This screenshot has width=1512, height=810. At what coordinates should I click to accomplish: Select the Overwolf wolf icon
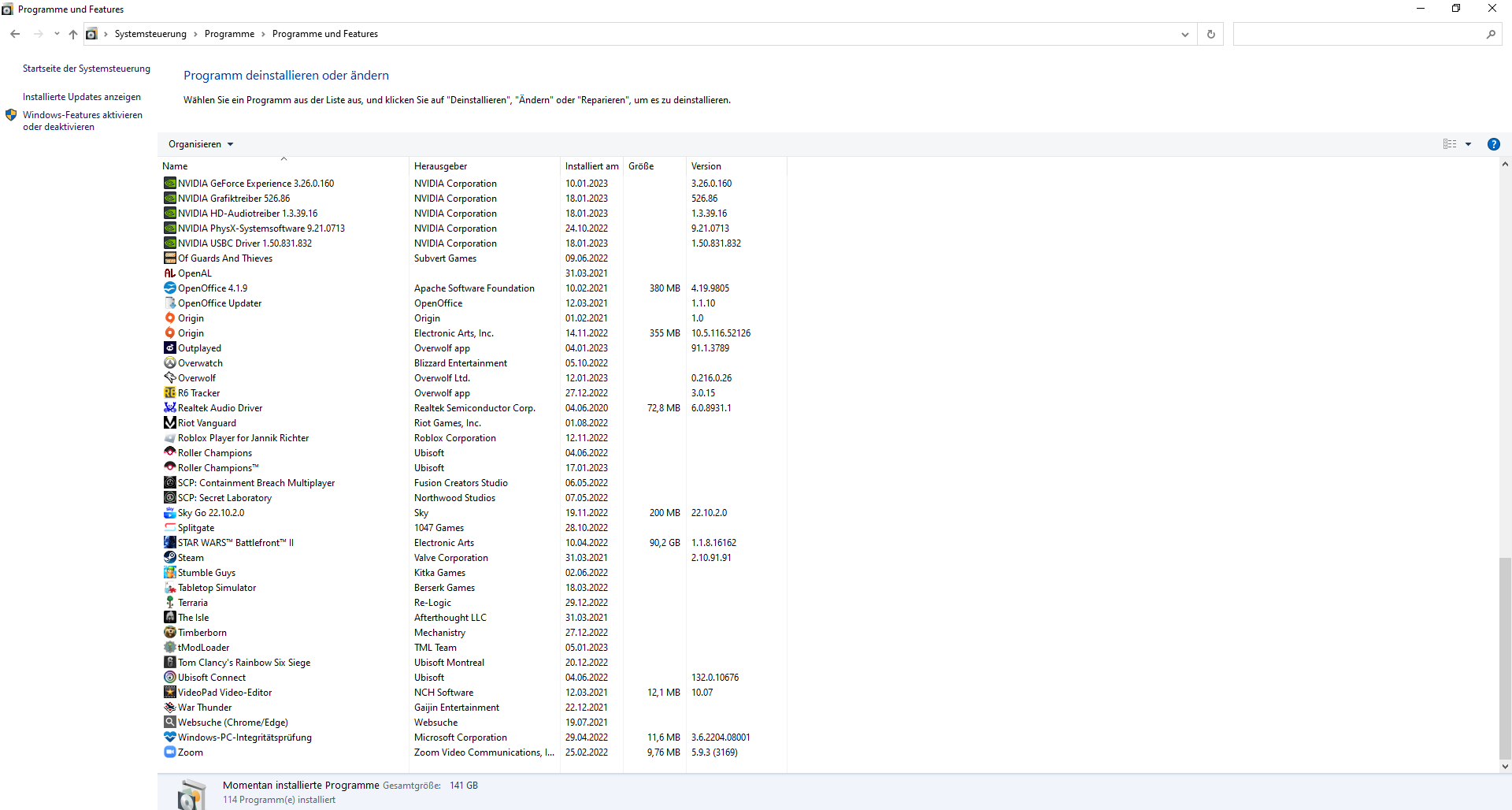point(169,377)
